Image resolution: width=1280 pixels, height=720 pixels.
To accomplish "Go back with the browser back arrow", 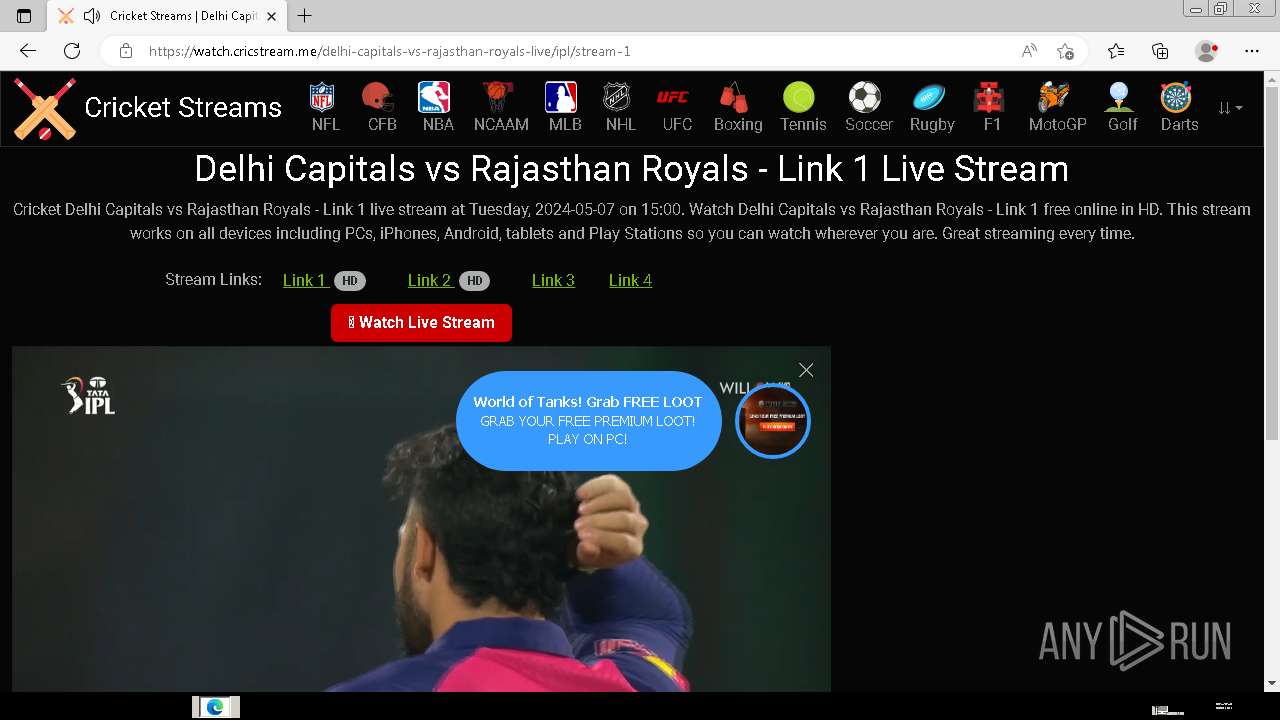I will [28, 51].
